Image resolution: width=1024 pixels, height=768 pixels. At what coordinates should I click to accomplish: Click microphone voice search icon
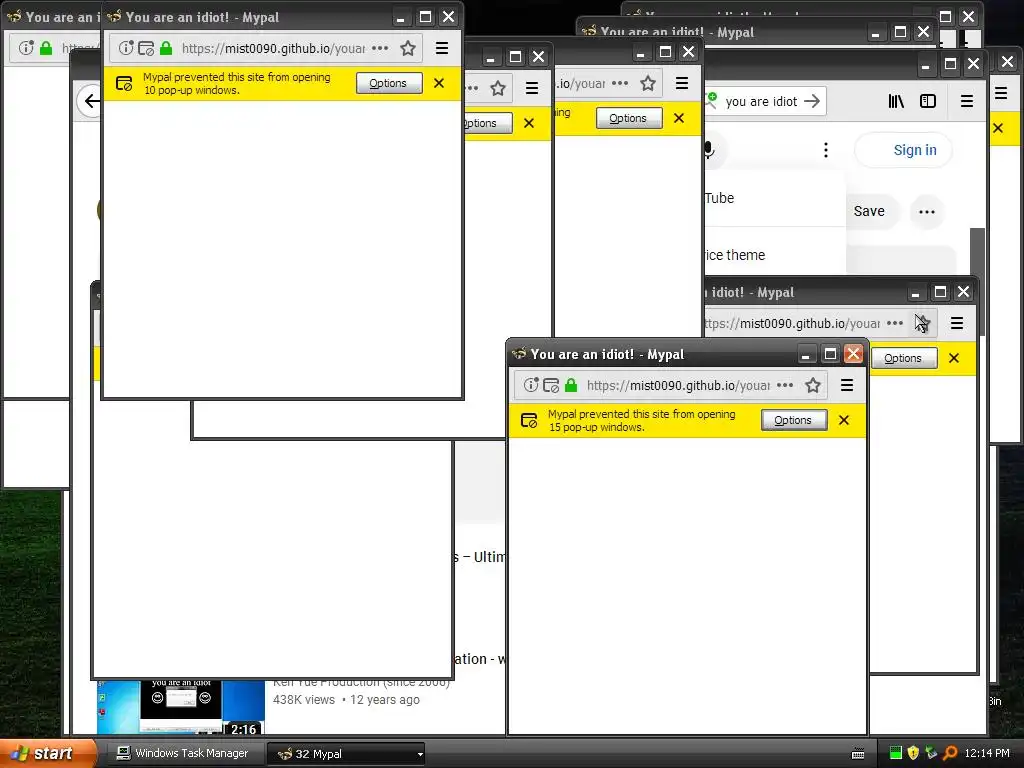tap(709, 150)
